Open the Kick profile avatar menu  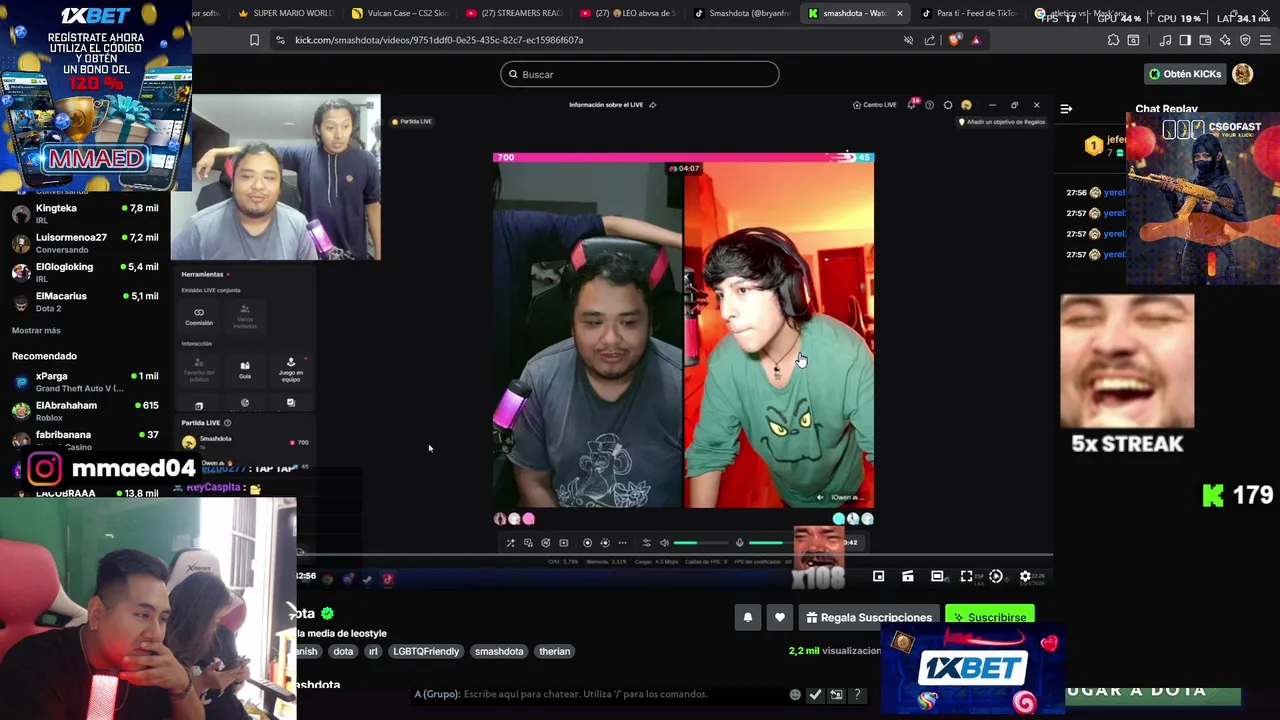[x=1242, y=74]
